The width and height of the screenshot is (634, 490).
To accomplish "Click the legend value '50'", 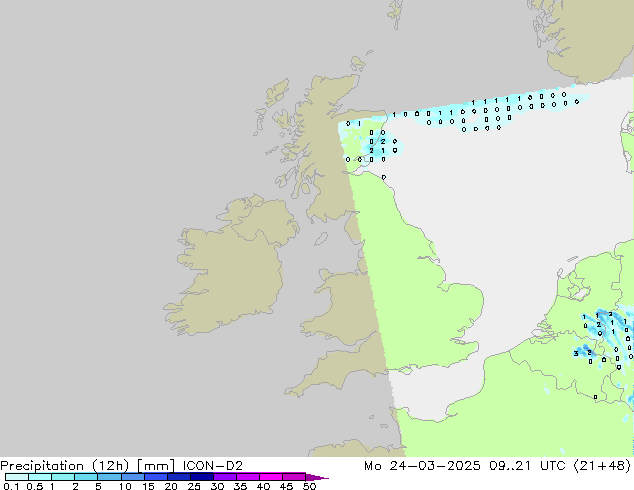I will point(309,486).
